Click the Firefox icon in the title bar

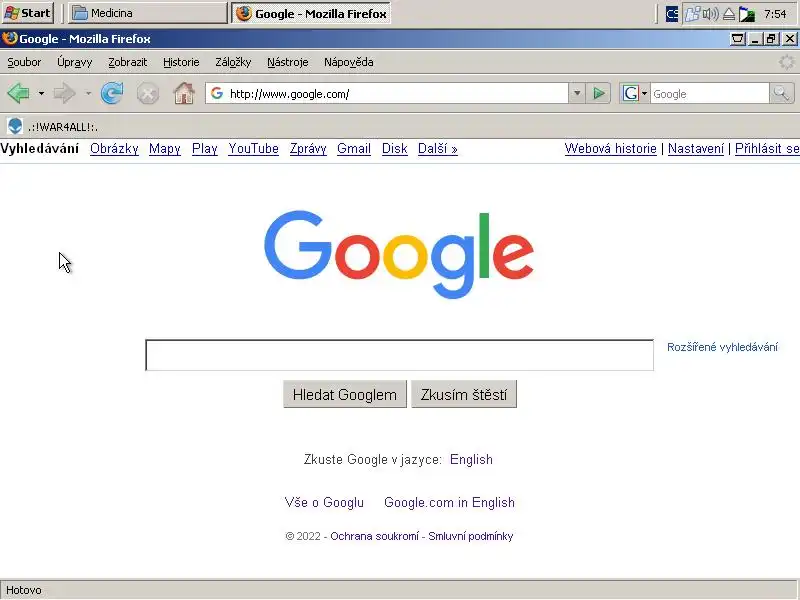[x=9, y=38]
